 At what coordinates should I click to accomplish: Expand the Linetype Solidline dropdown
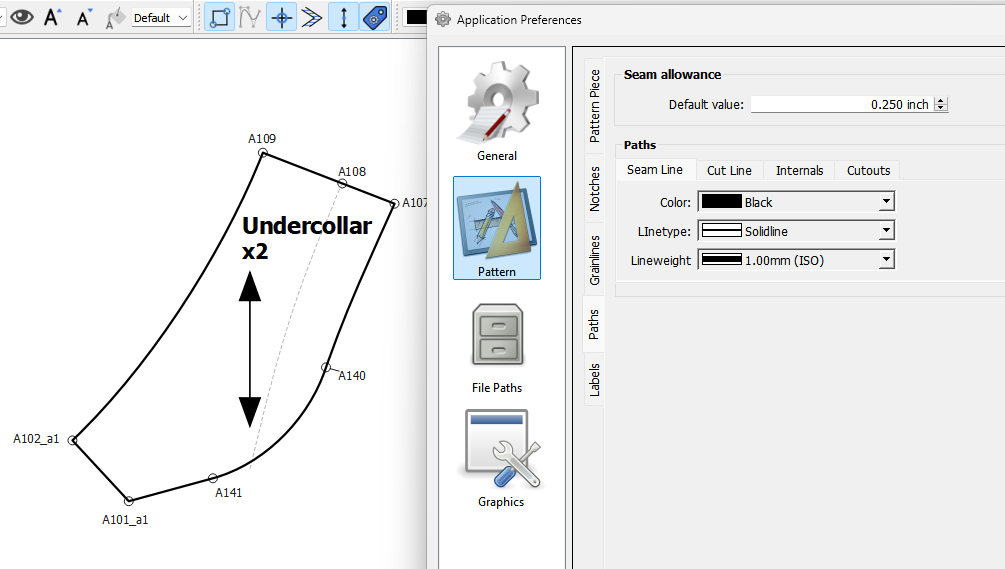(x=796, y=231)
